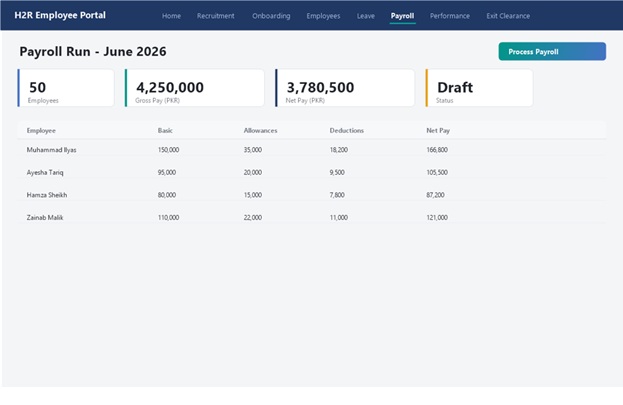Switch to the Employees nav item
Viewport: 623px width, 405px height.
click(323, 16)
